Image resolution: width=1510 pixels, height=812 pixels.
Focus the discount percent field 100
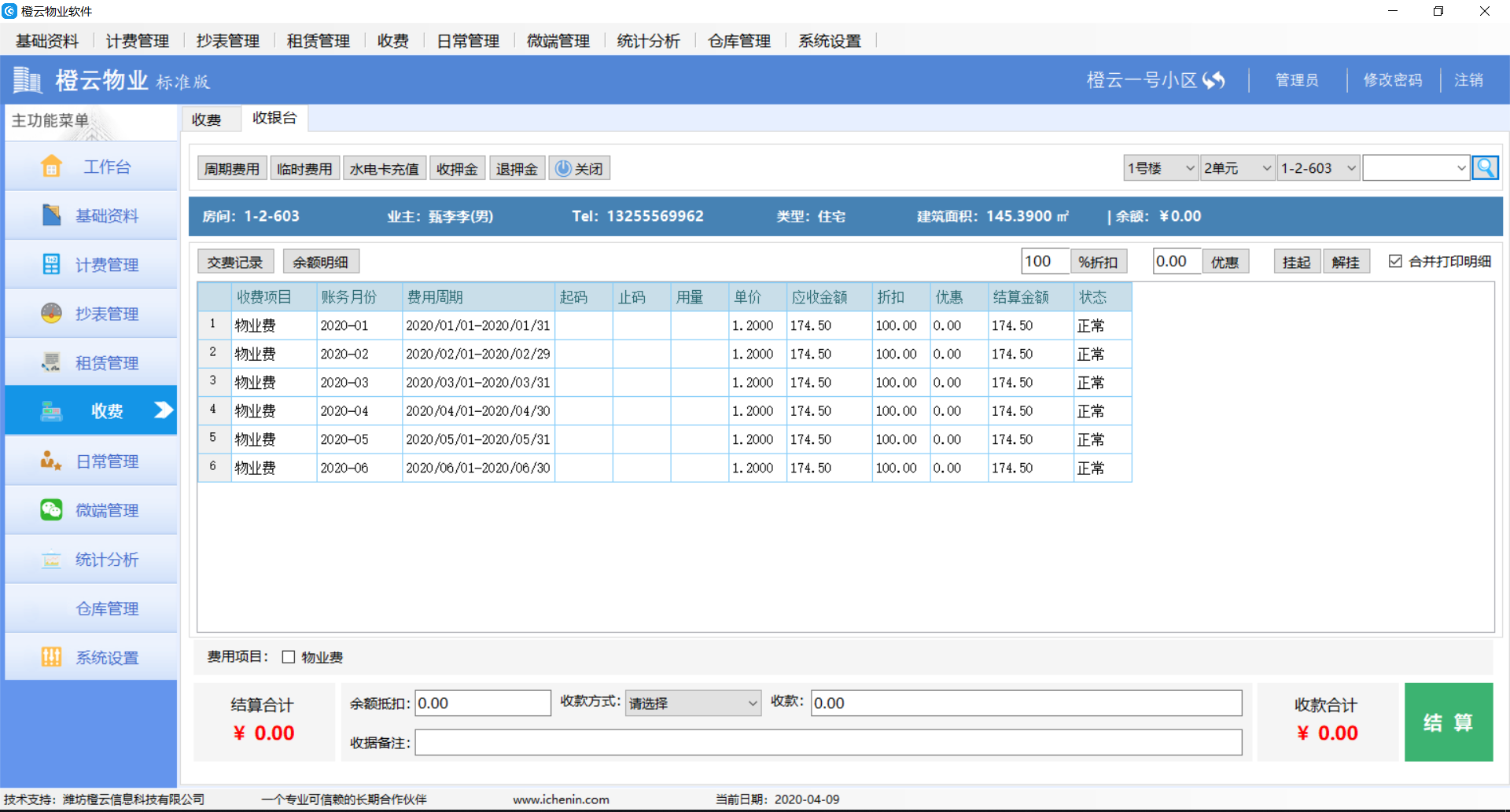(1045, 261)
